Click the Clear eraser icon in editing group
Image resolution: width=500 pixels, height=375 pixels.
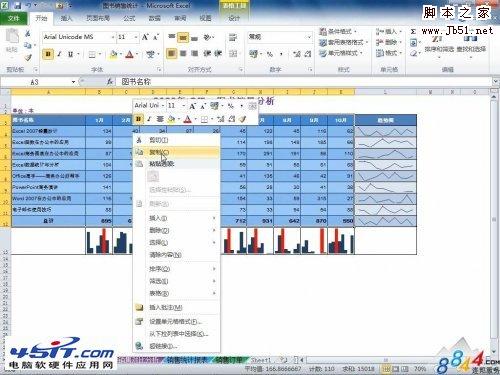[413, 53]
